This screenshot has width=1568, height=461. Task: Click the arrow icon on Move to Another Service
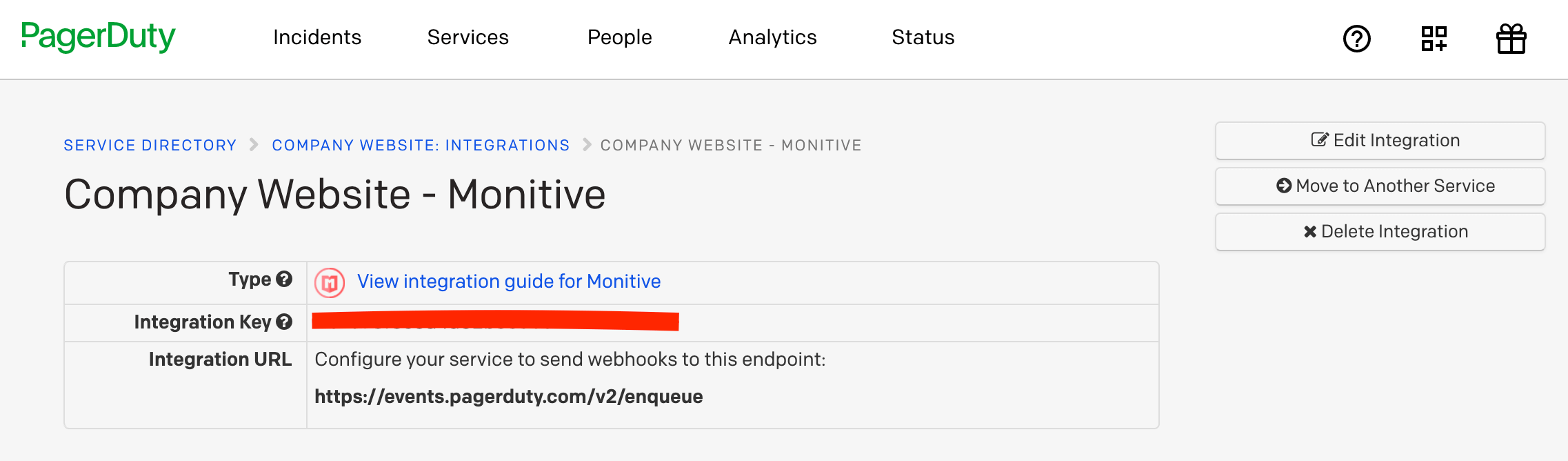[x=1283, y=185]
